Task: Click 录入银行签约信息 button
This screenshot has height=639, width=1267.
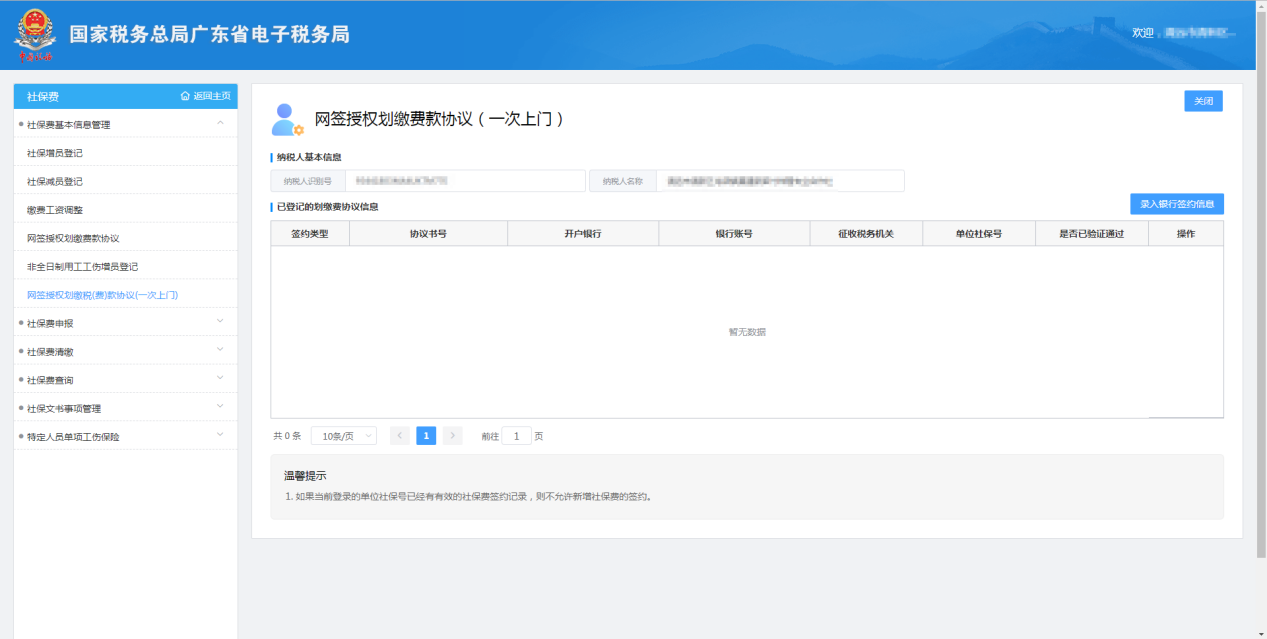Action: 1176,204
